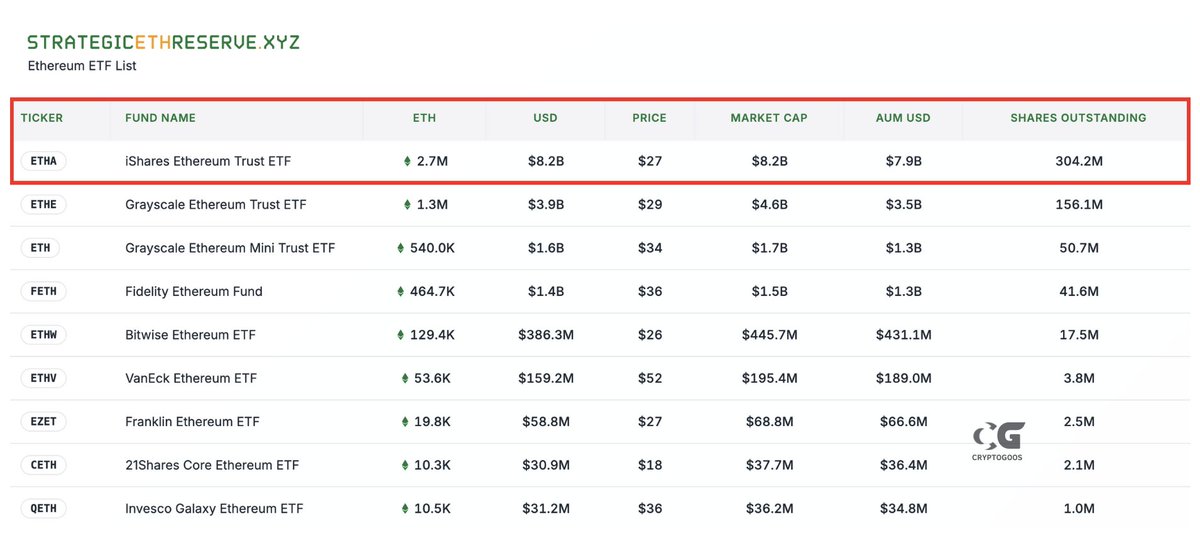Sort by the PRICE column header

coord(649,118)
